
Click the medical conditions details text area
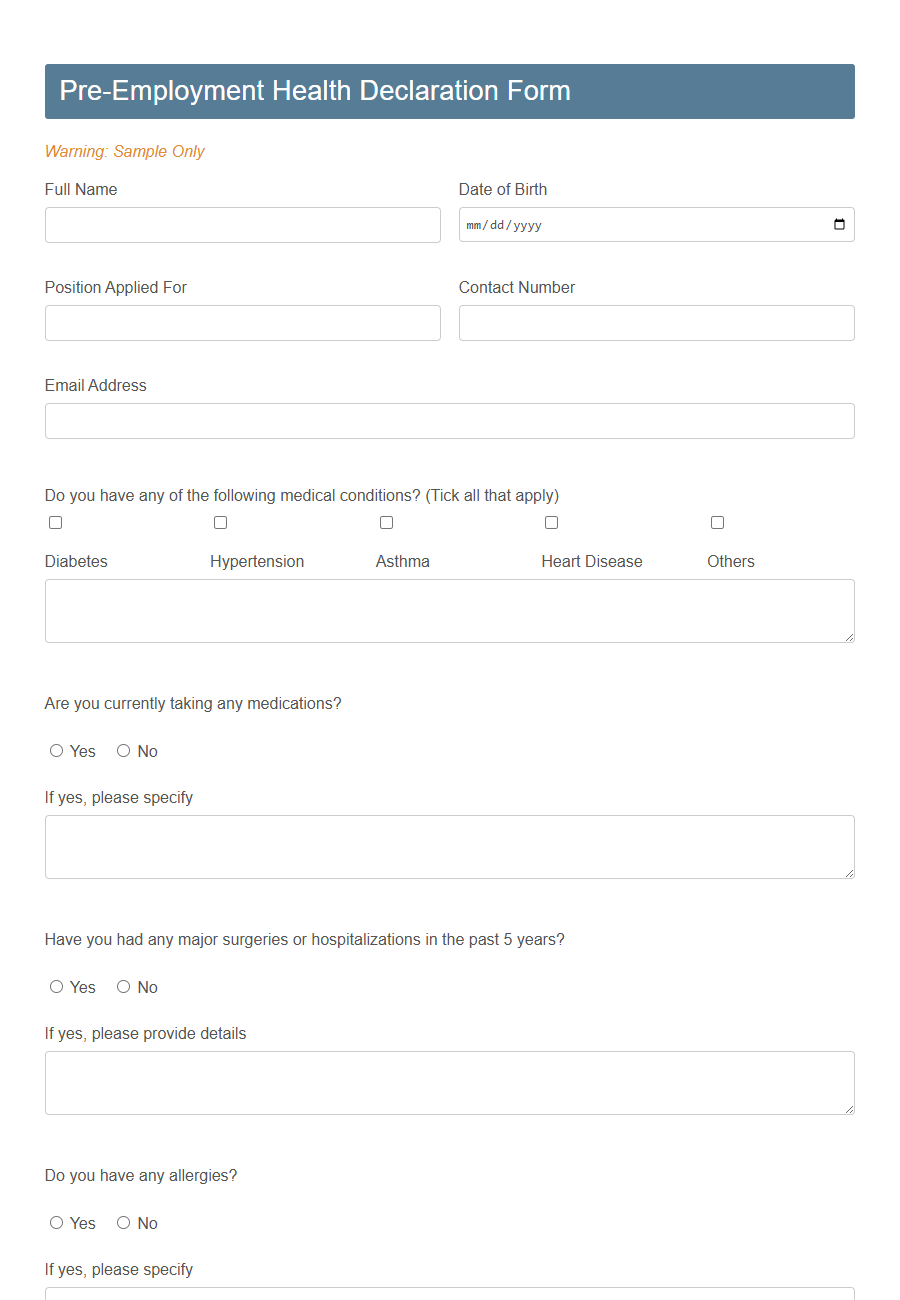click(449, 610)
